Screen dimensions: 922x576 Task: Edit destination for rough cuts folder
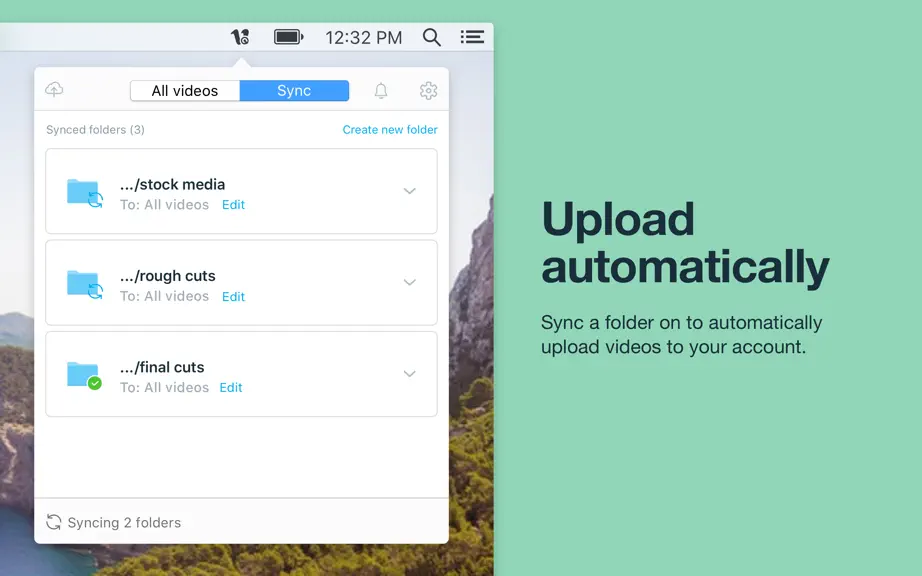(x=233, y=296)
